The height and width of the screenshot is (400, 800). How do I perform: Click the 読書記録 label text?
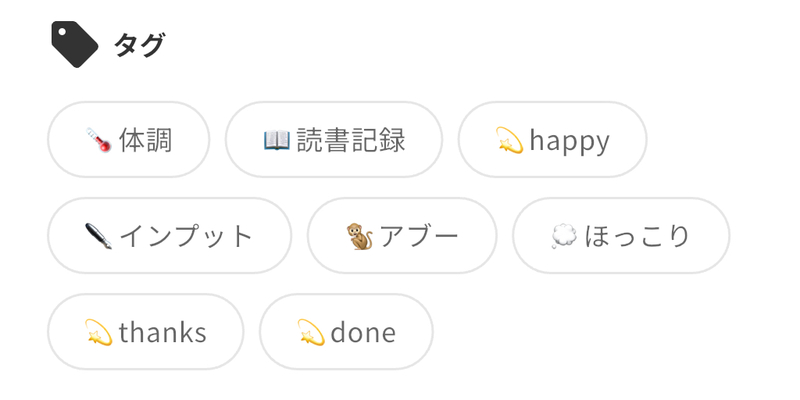click(351, 140)
